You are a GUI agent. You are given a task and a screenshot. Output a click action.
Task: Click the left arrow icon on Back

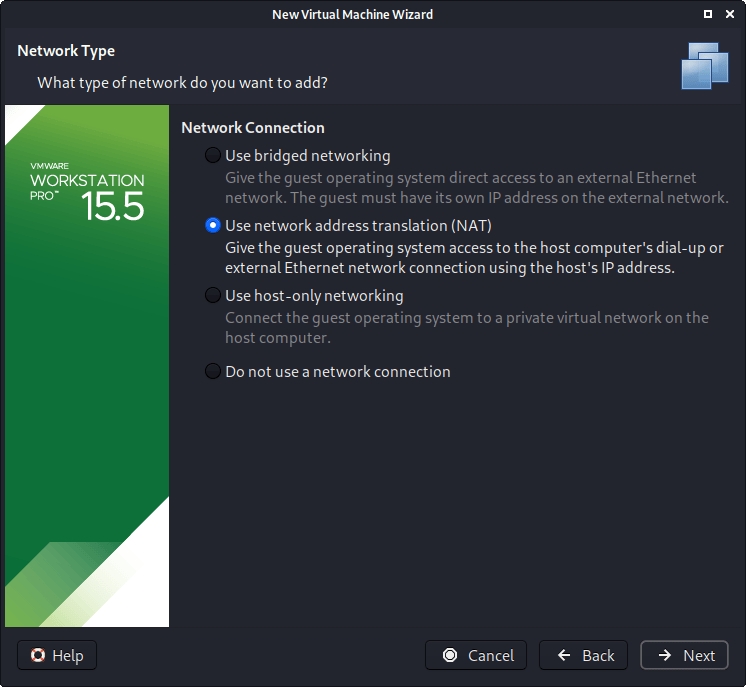pos(564,656)
